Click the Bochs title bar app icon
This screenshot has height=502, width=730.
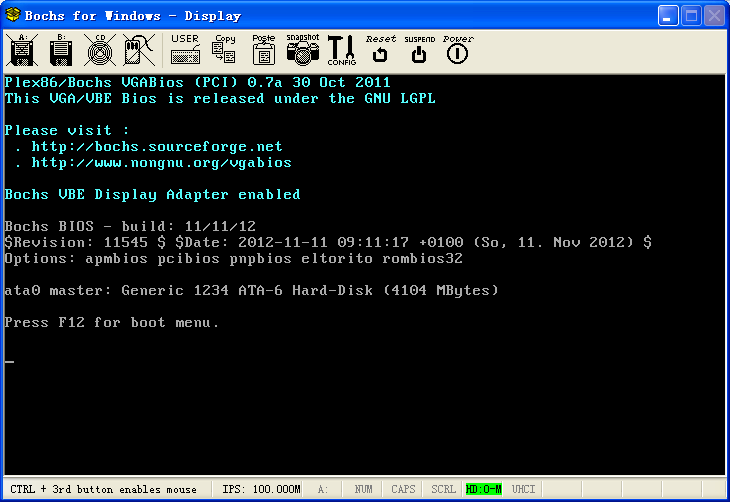pos(13,15)
